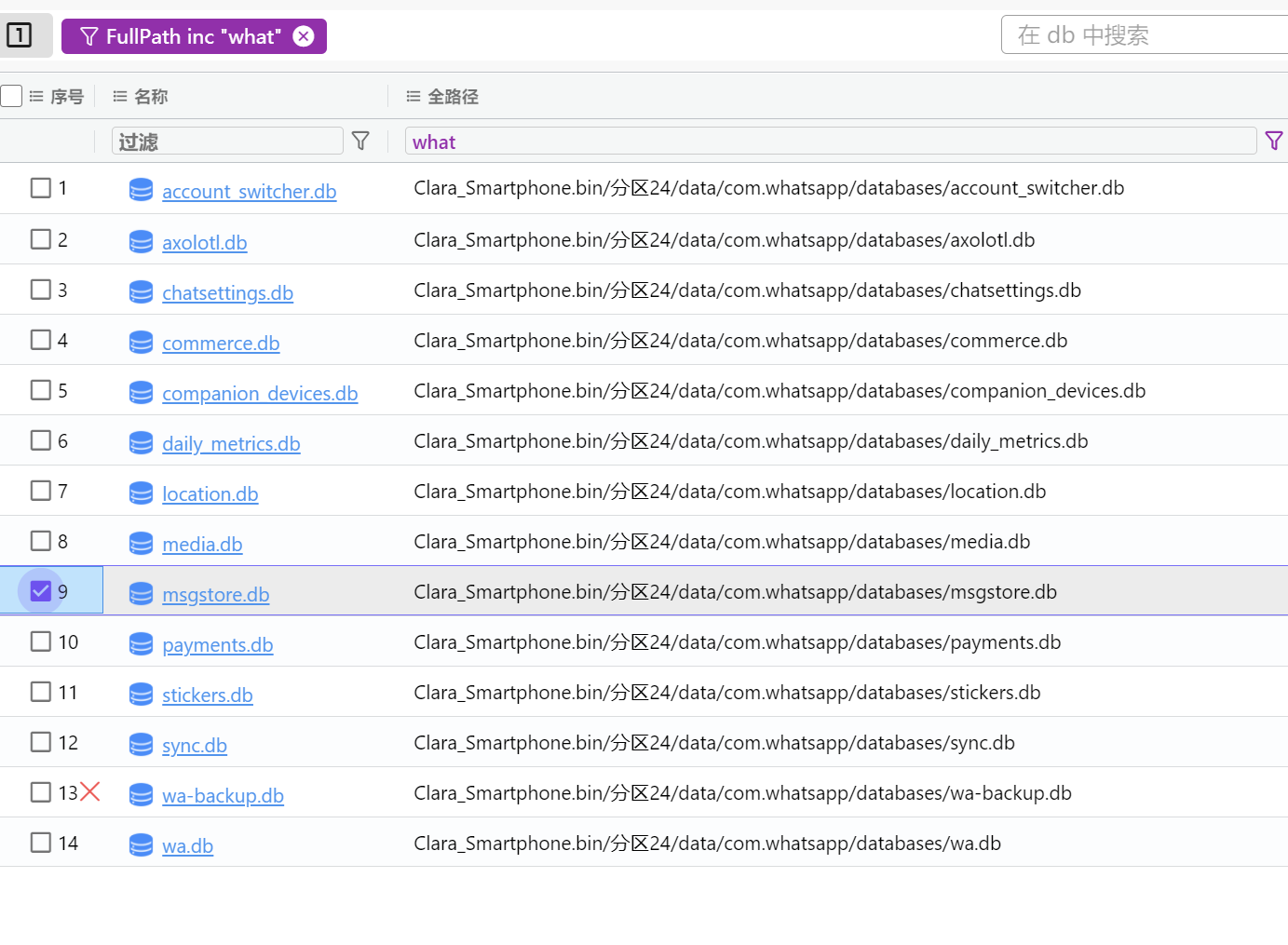Click the full path filter field containing what
Image resolution: width=1288 pixels, height=945 pixels.
pyautogui.click(x=831, y=141)
